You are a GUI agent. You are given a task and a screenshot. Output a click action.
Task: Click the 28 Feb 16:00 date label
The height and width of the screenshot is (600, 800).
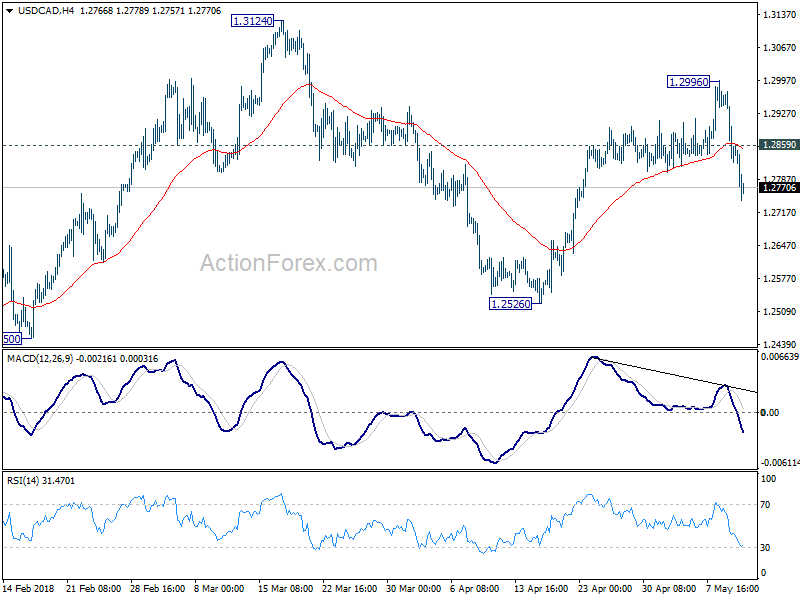coord(158,588)
